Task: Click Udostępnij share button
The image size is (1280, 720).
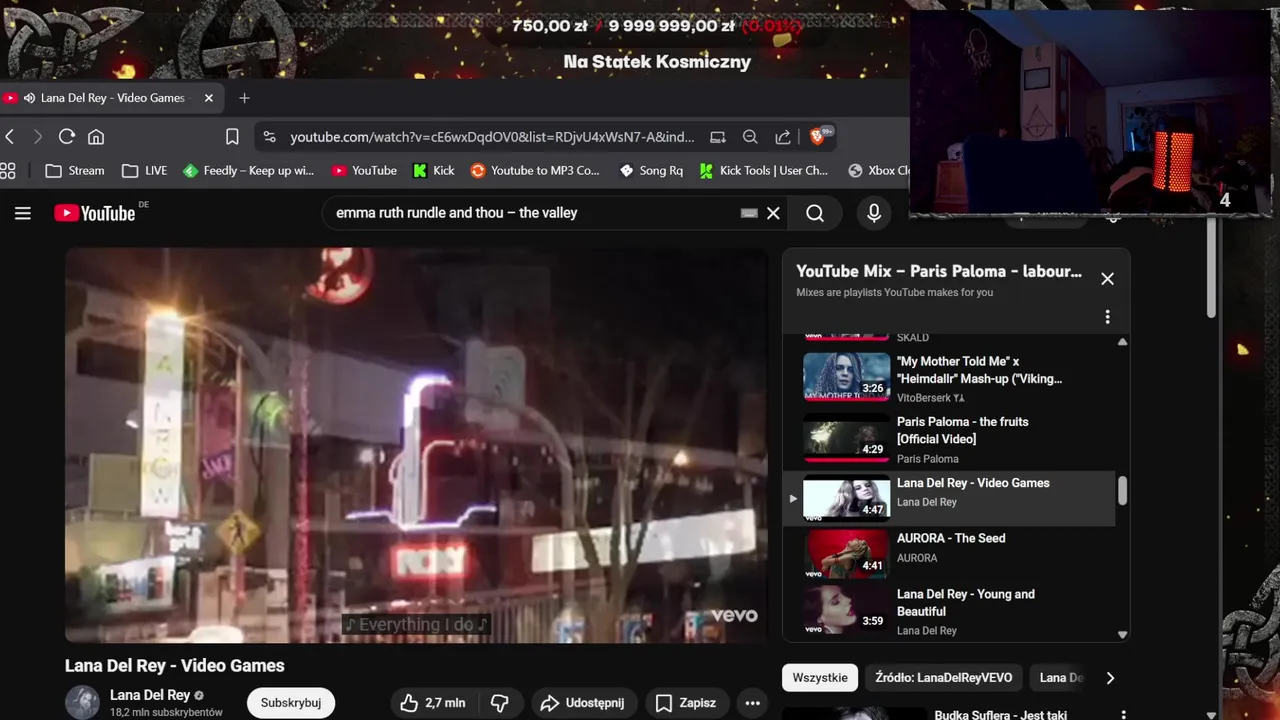Action: [x=582, y=703]
